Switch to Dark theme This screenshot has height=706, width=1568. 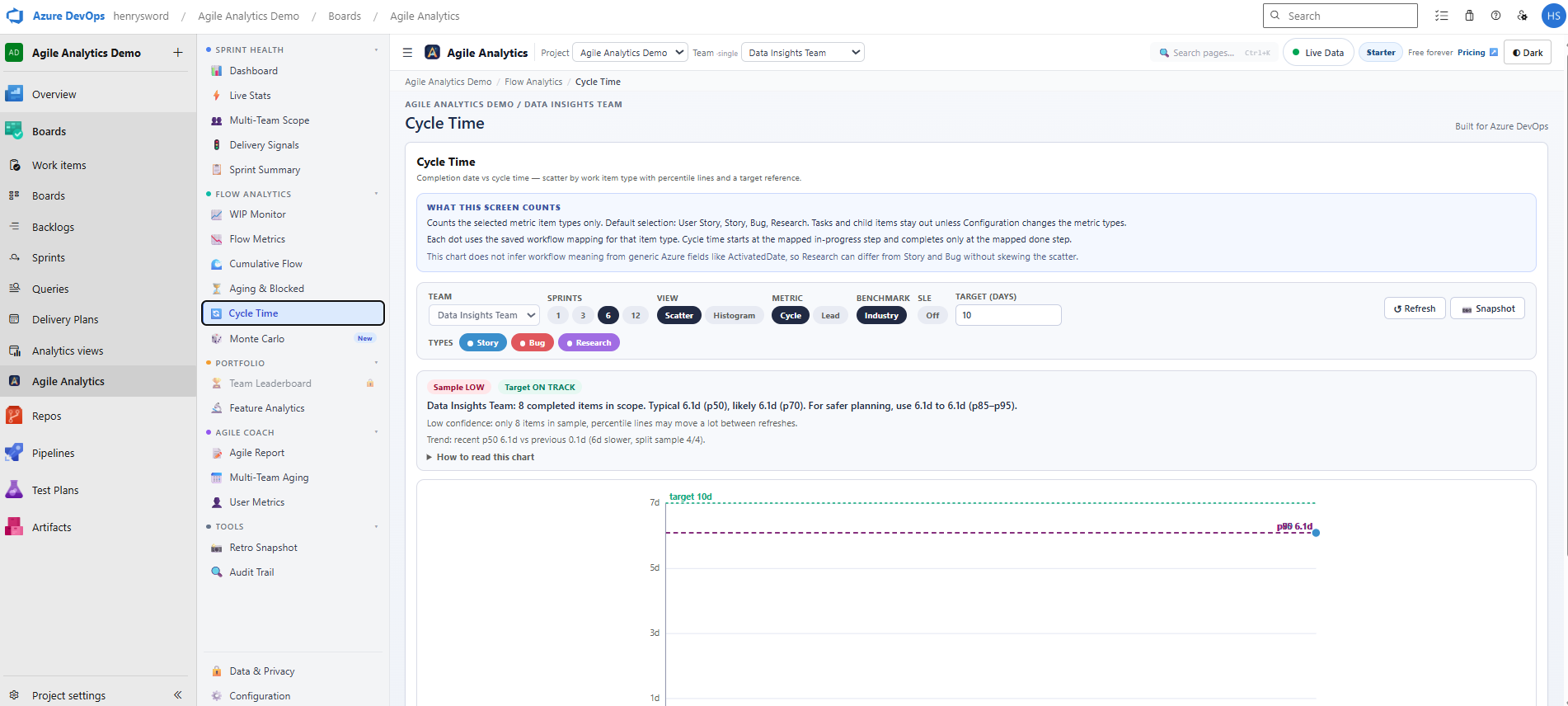(x=1528, y=53)
